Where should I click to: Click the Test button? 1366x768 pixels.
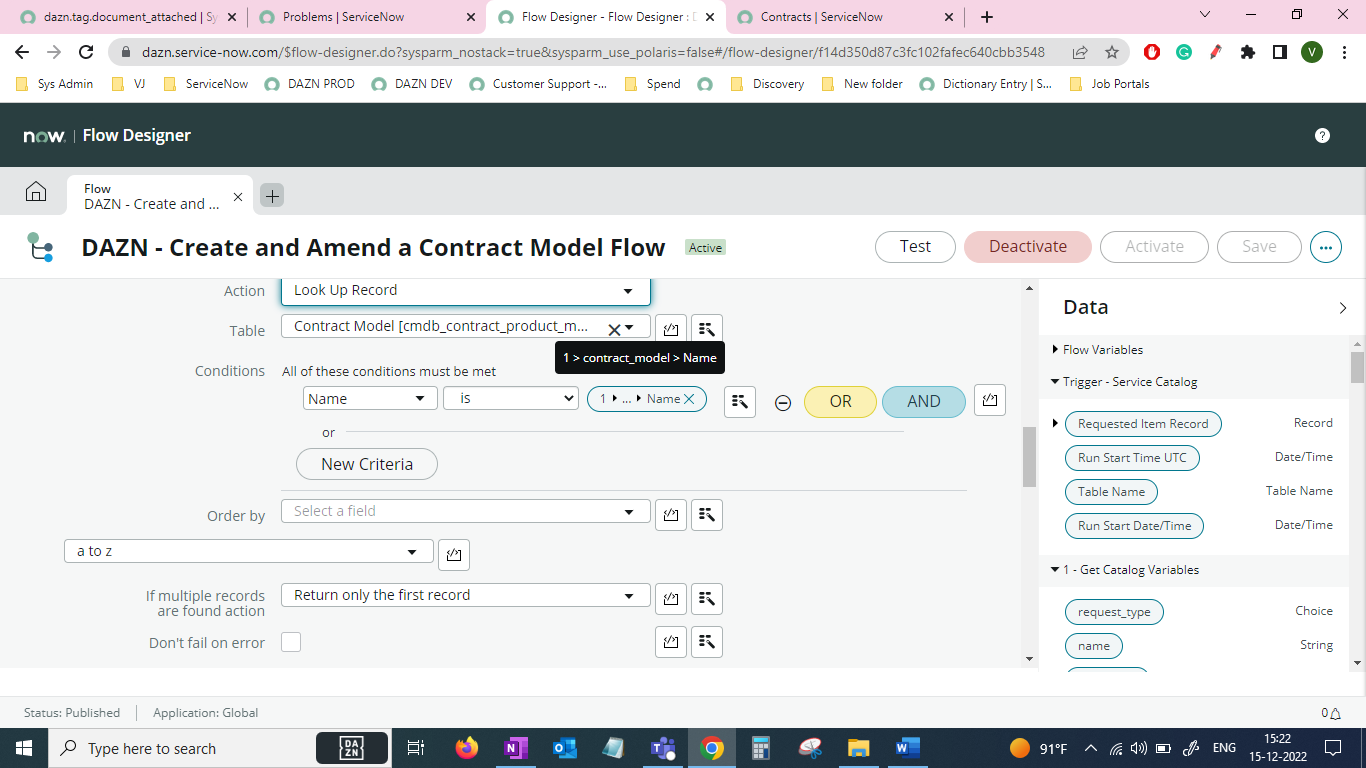[x=915, y=247]
